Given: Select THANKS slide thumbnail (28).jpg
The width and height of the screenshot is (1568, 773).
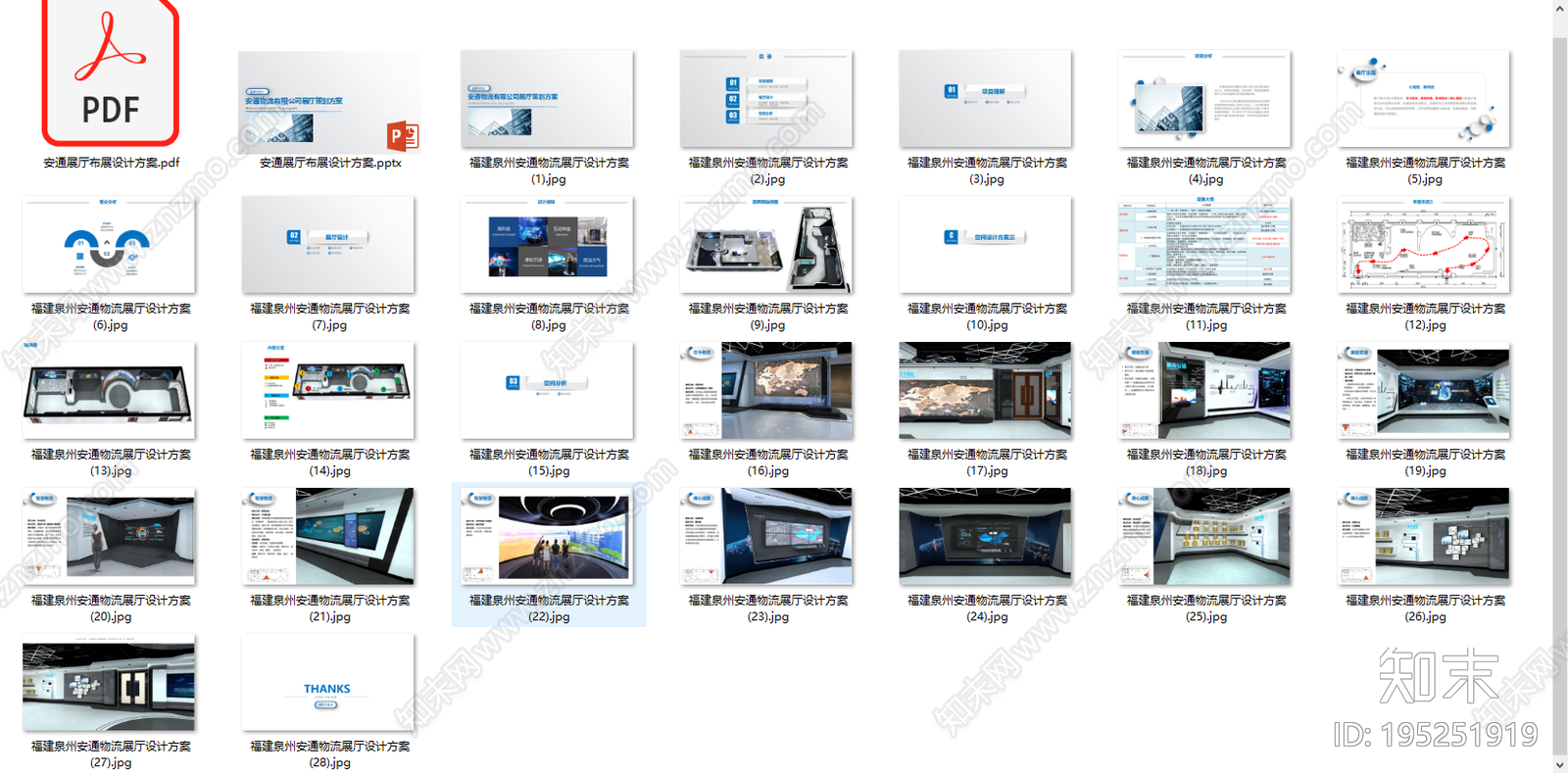Looking at the screenshot, I should (328, 682).
